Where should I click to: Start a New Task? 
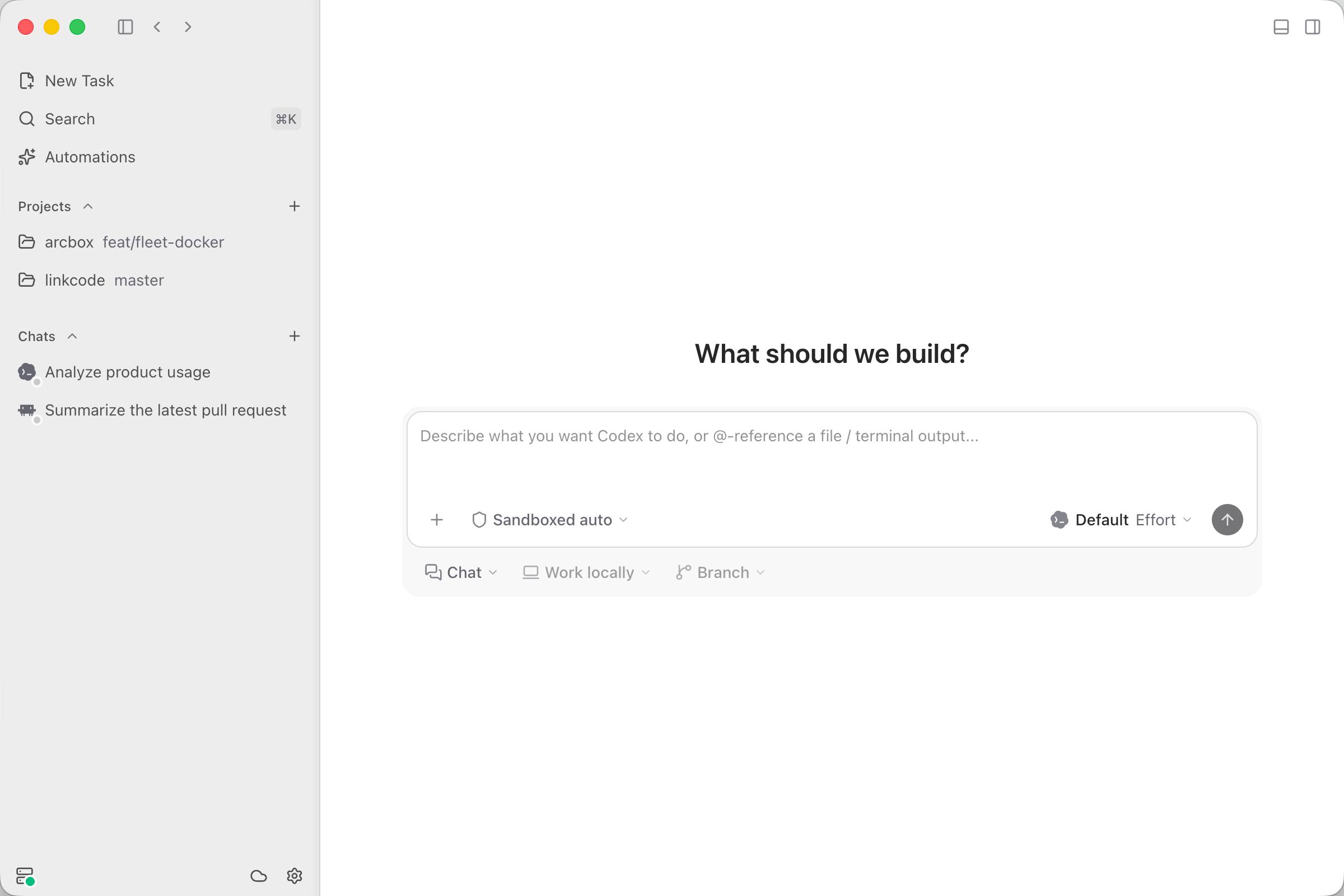tap(160, 81)
